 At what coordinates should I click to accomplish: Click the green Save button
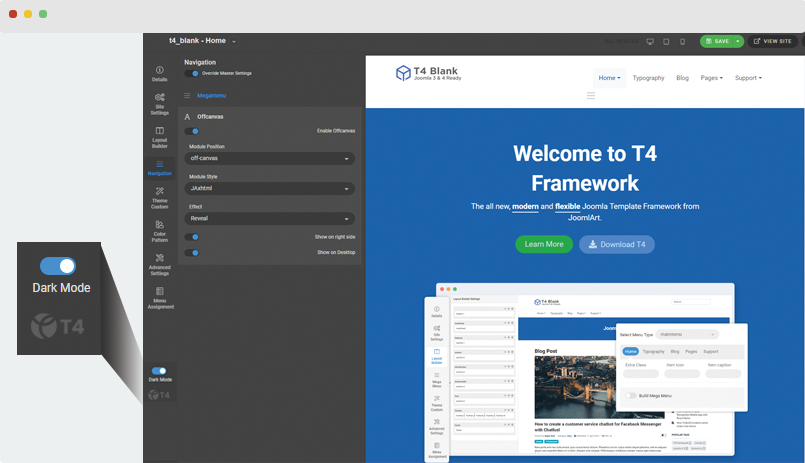point(717,41)
